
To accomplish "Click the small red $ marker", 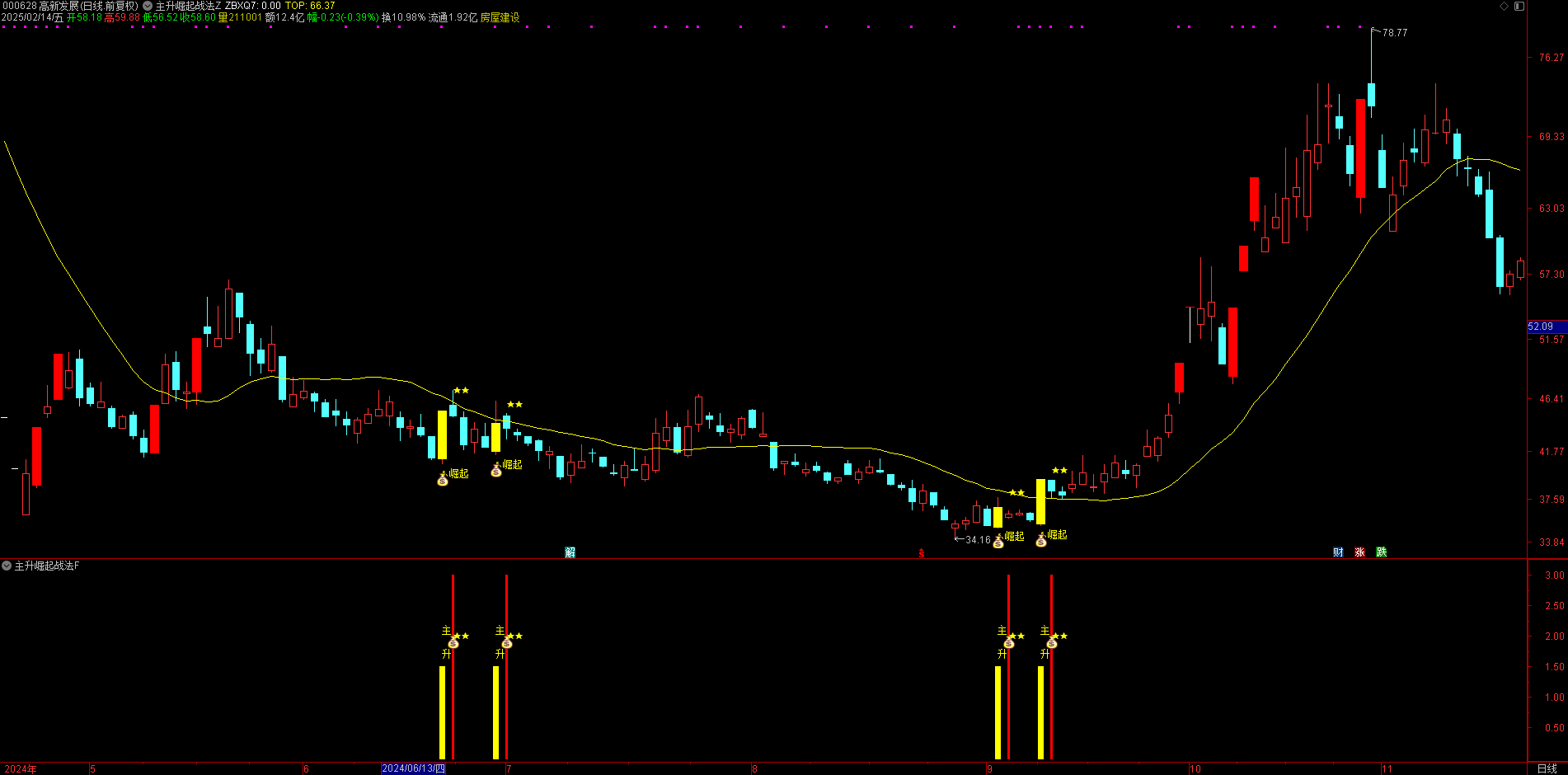I will [x=922, y=553].
